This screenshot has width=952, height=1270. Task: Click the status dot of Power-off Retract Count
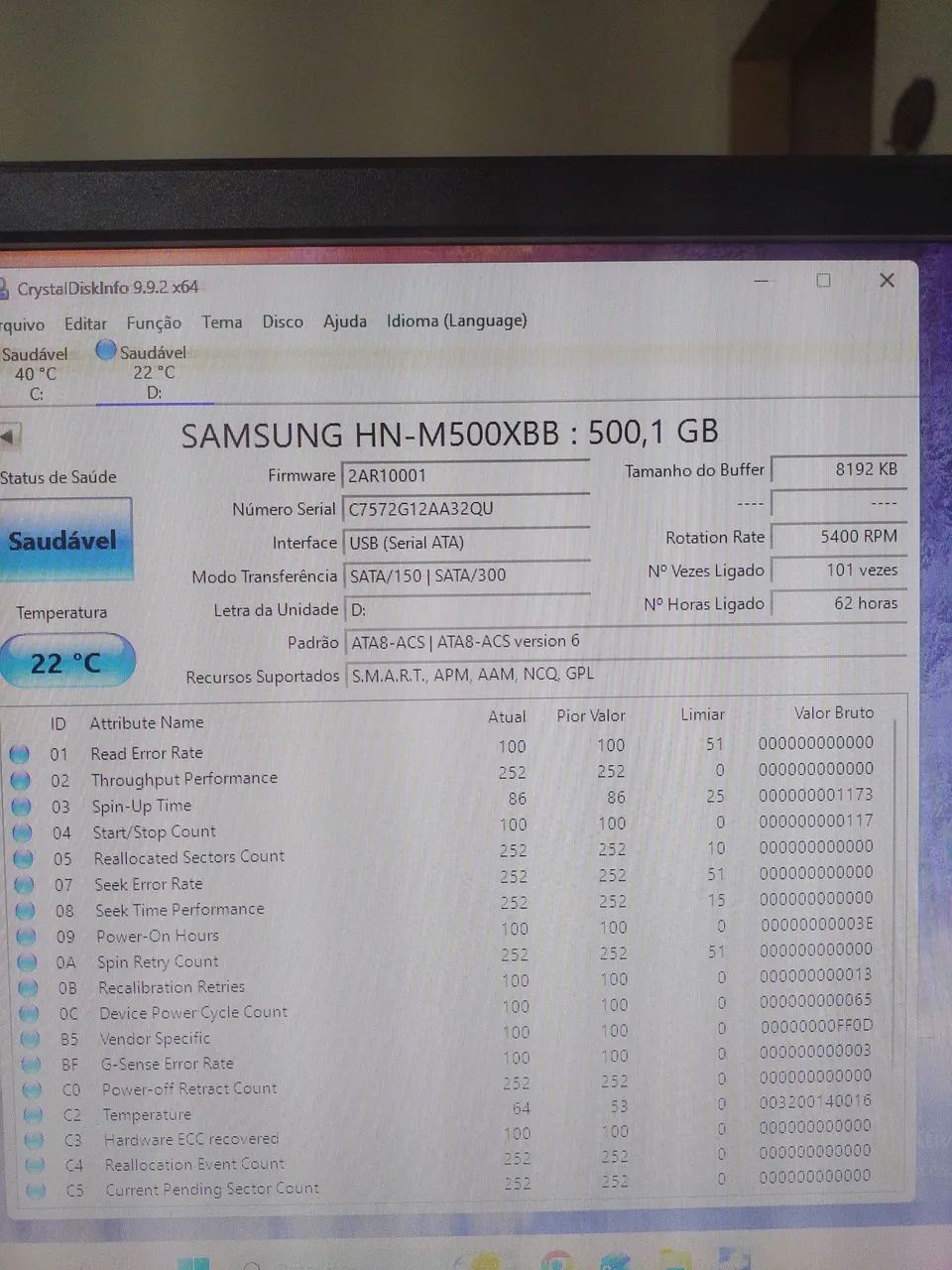pyautogui.click(x=32, y=1089)
